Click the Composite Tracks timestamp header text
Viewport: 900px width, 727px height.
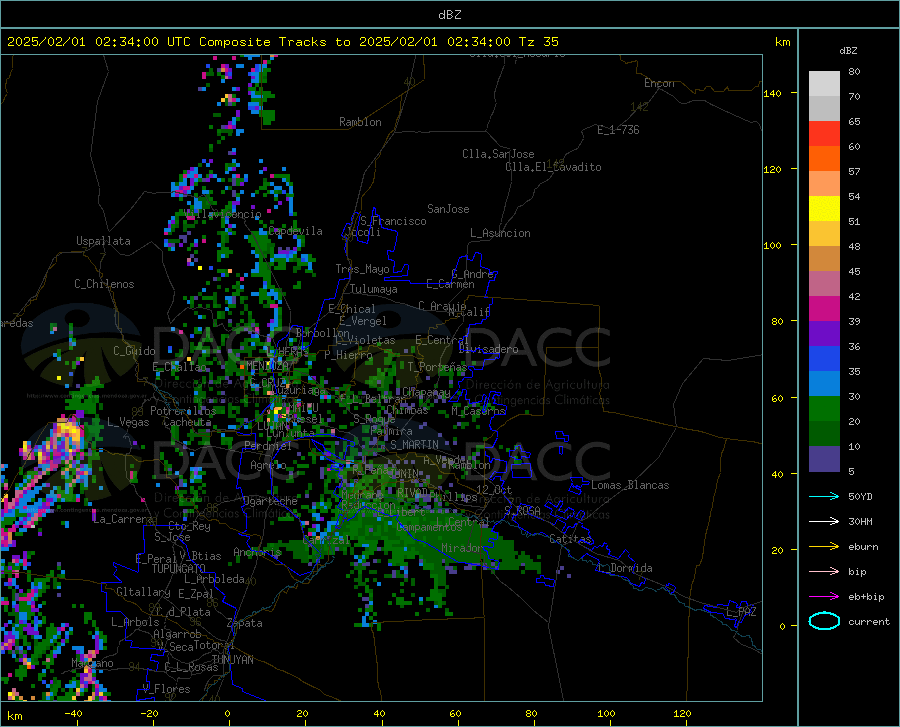282,42
